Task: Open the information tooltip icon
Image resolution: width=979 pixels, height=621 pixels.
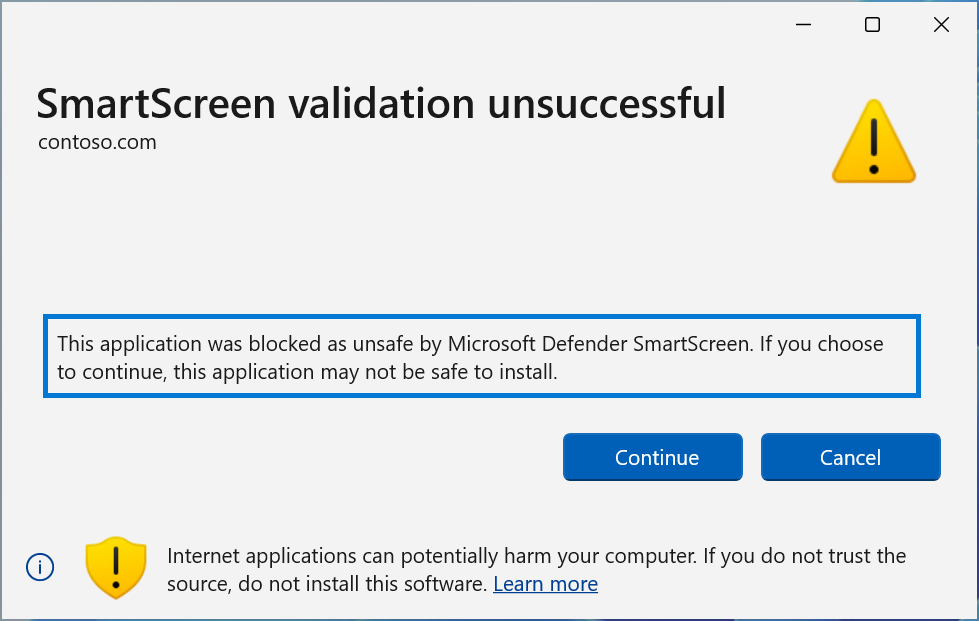Action: click(x=40, y=567)
